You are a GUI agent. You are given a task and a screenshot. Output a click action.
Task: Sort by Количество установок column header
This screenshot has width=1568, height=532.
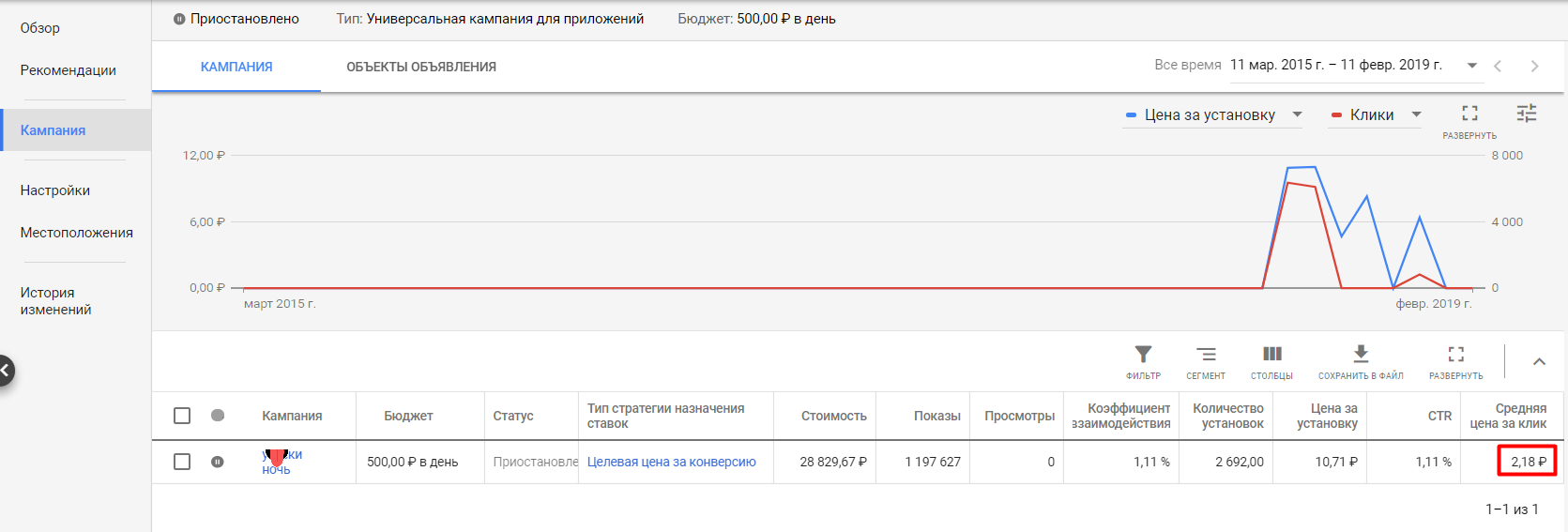point(1228,416)
